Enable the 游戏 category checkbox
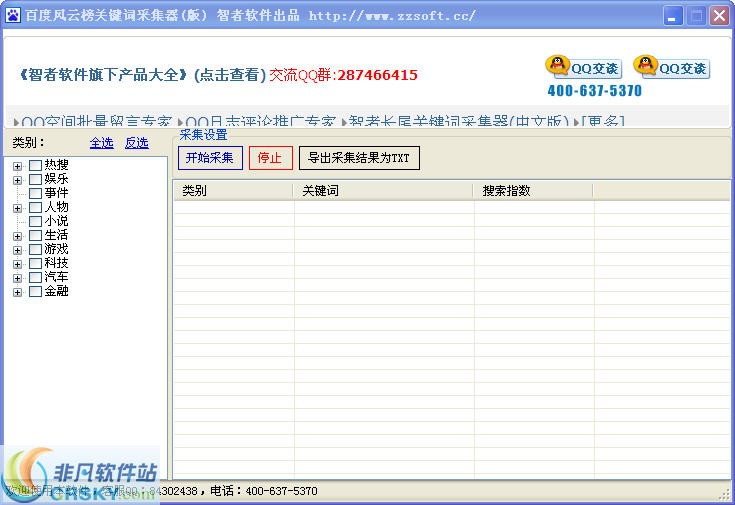This screenshot has height=505, width=735. 35,249
